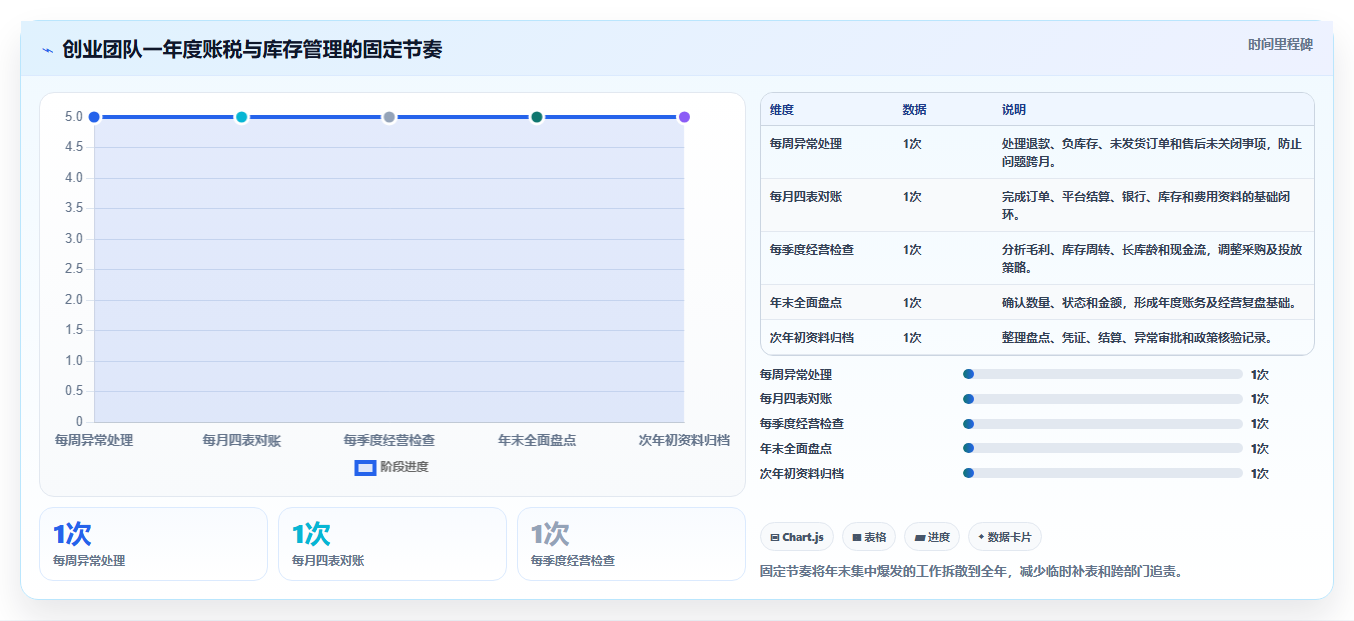This screenshot has height=621, width=1354.
Task: Click the 表格 tag icon
Action: (x=857, y=537)
